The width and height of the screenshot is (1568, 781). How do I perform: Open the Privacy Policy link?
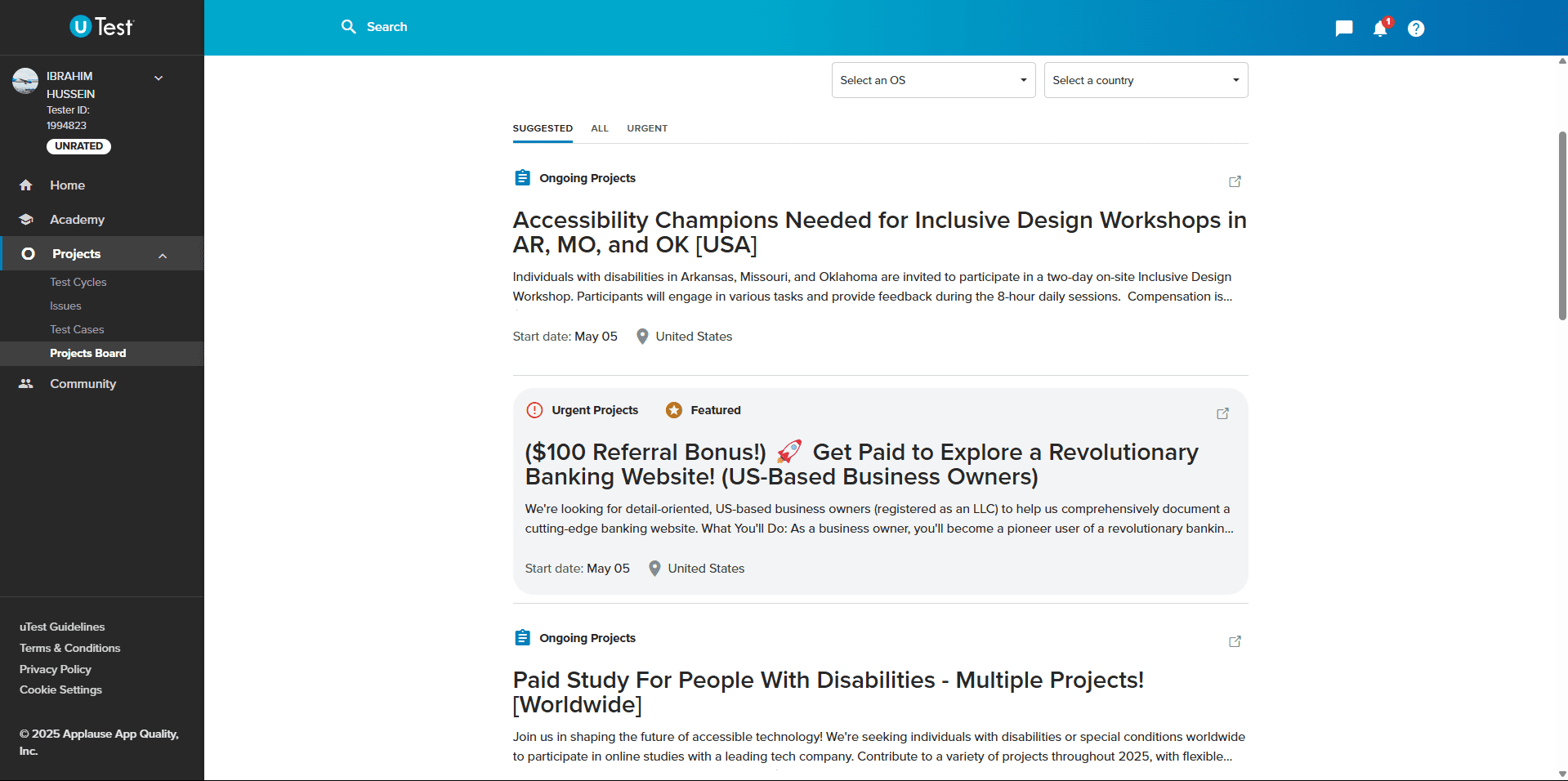(x=56, y=669)
